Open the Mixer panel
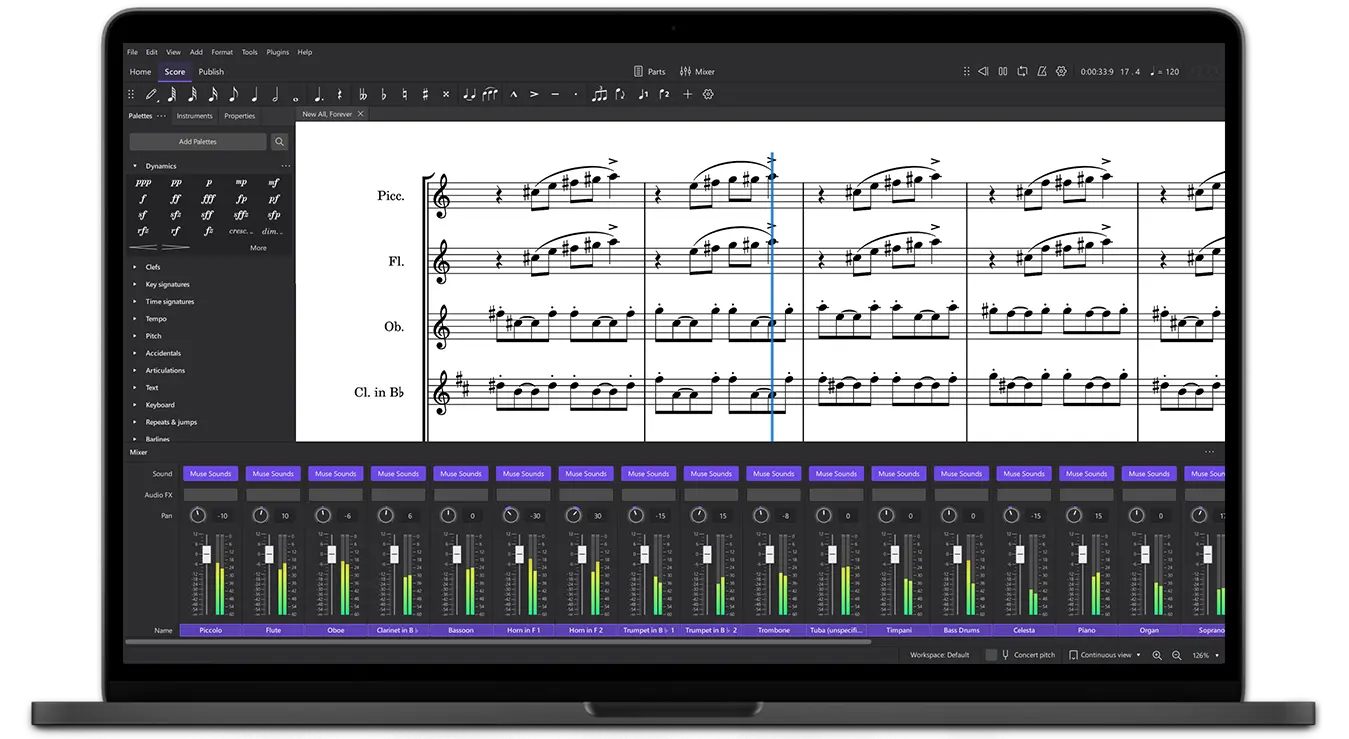The width and height of the screenshot is (1349, 739). tap(697, 71)
